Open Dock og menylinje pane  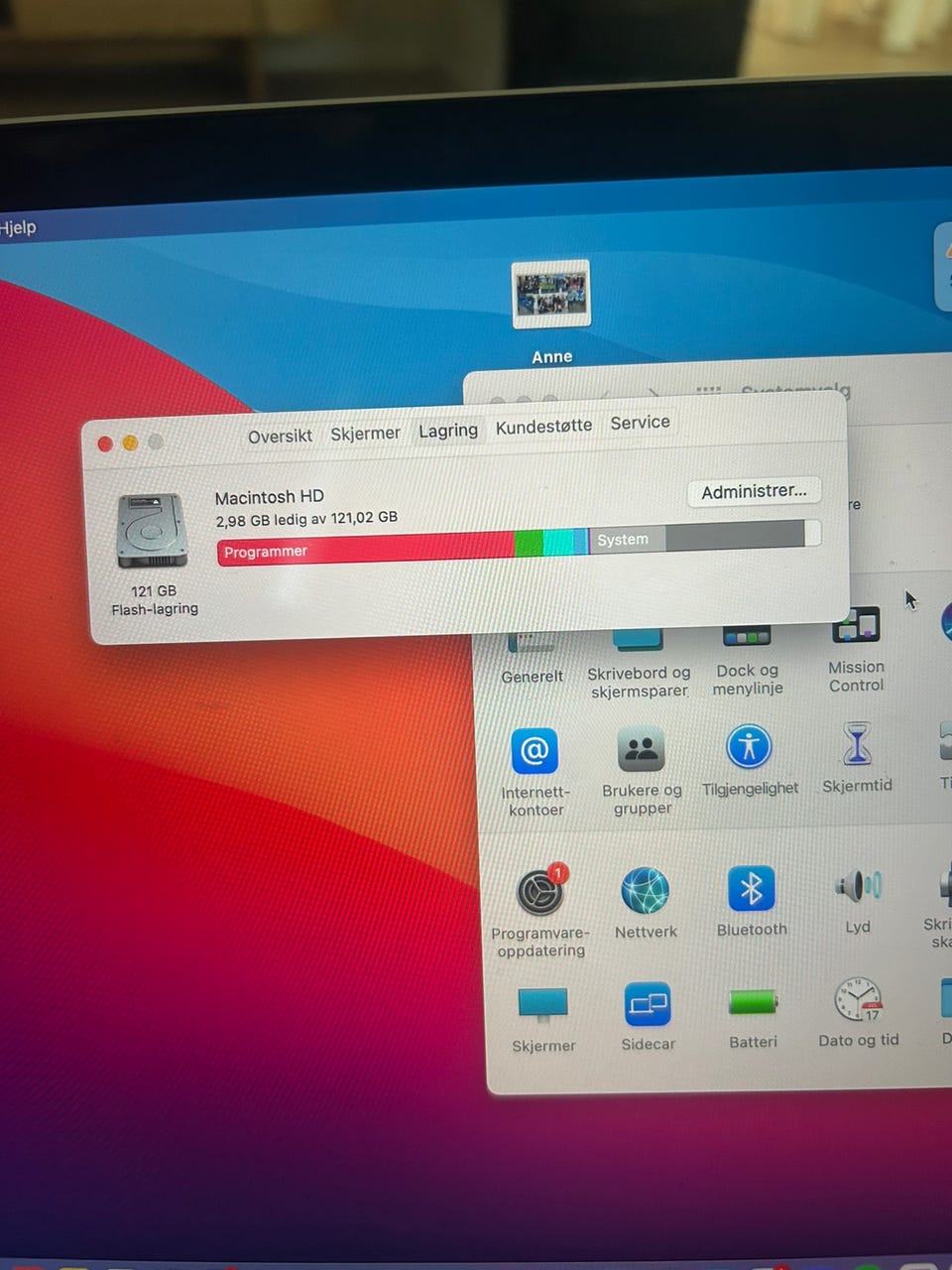pos(748,661)
